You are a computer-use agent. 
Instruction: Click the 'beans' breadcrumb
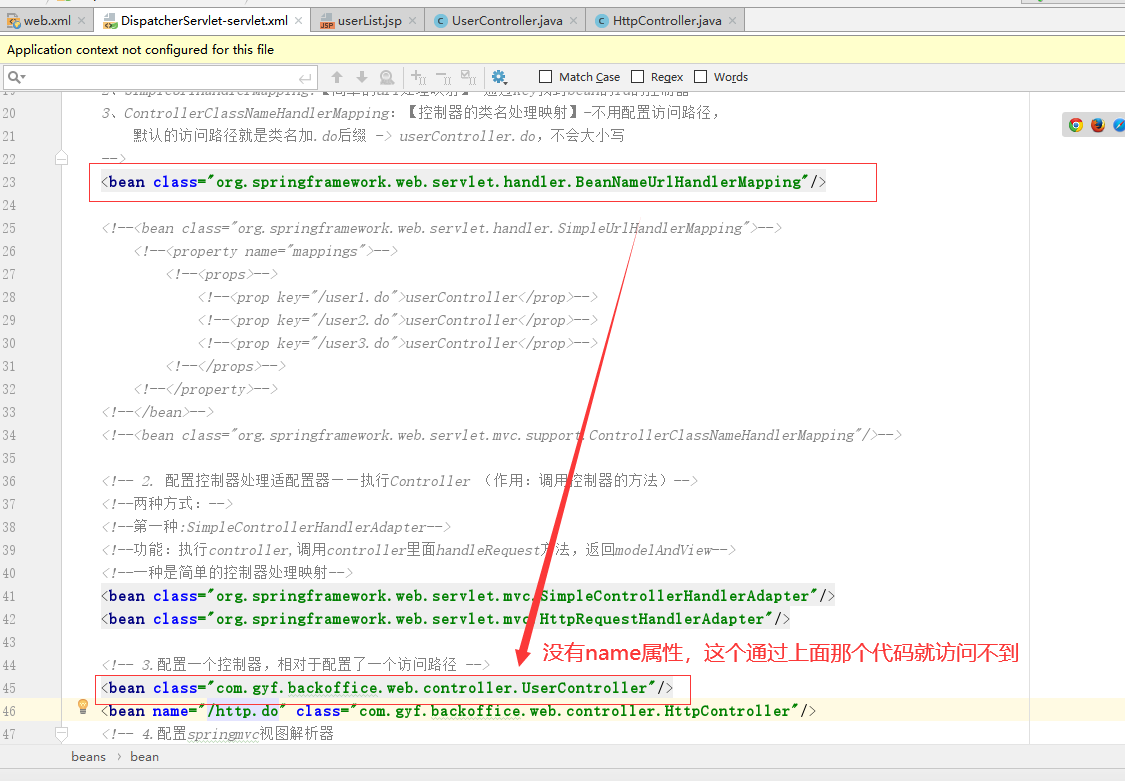pyautogui.click(x=88, y=757)
